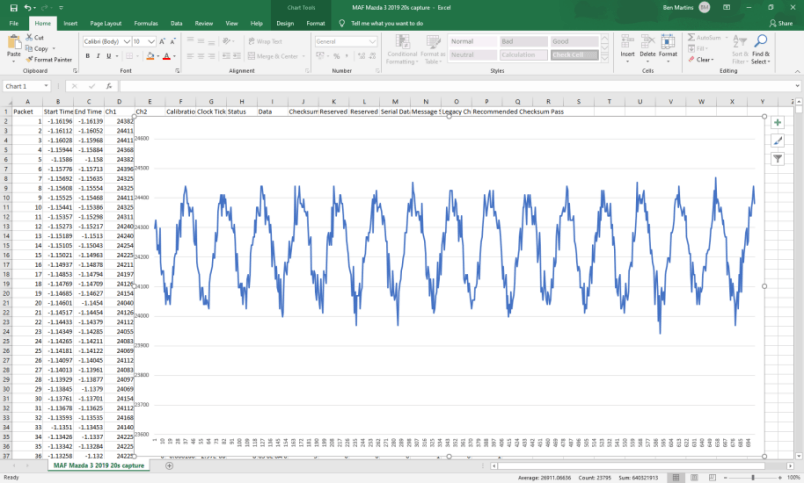Toggle Bold formatting

[88, 56]
